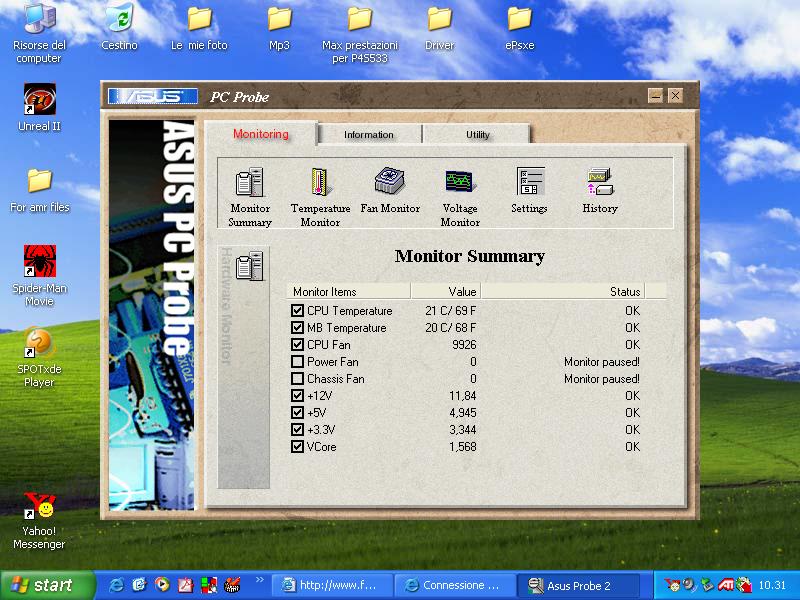
Task: Switch to the Utility tab
Action: click(478, 135)
